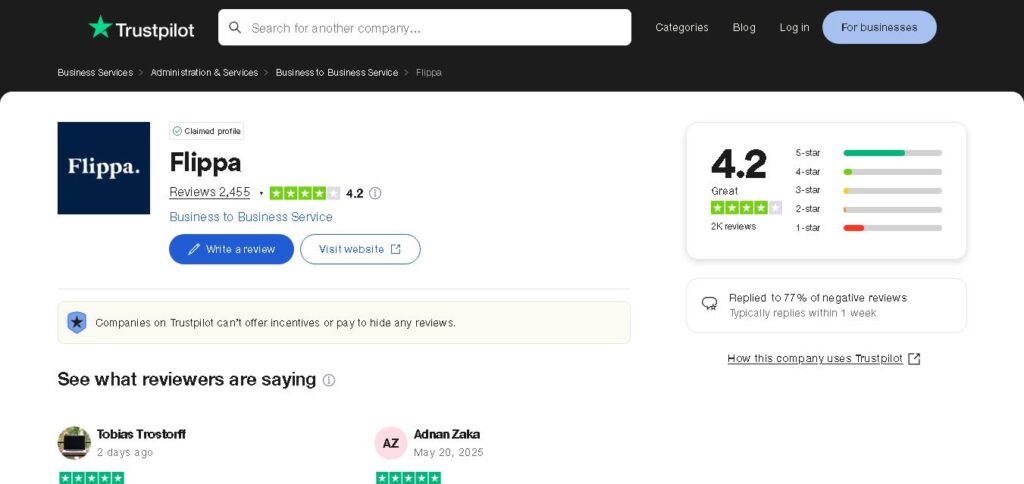The height and width of the screenshot is (484, 1024).
Task: Click the May 20, 2025 date
Action: pyautogui.click(x=449, y=452)
